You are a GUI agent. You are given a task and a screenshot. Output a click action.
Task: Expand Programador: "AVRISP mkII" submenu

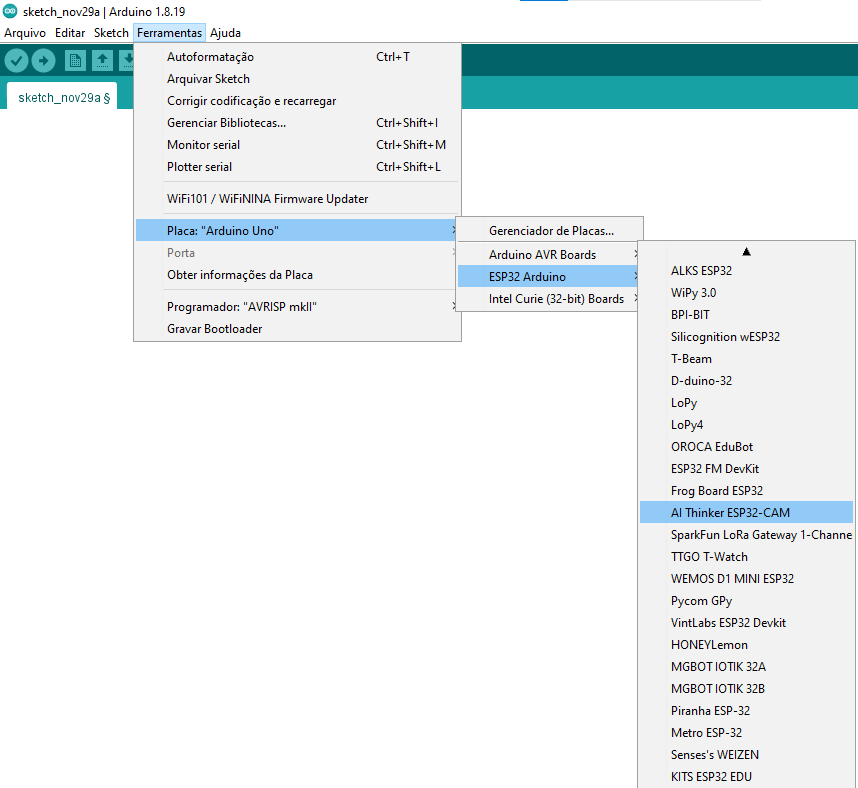[297, 306]
